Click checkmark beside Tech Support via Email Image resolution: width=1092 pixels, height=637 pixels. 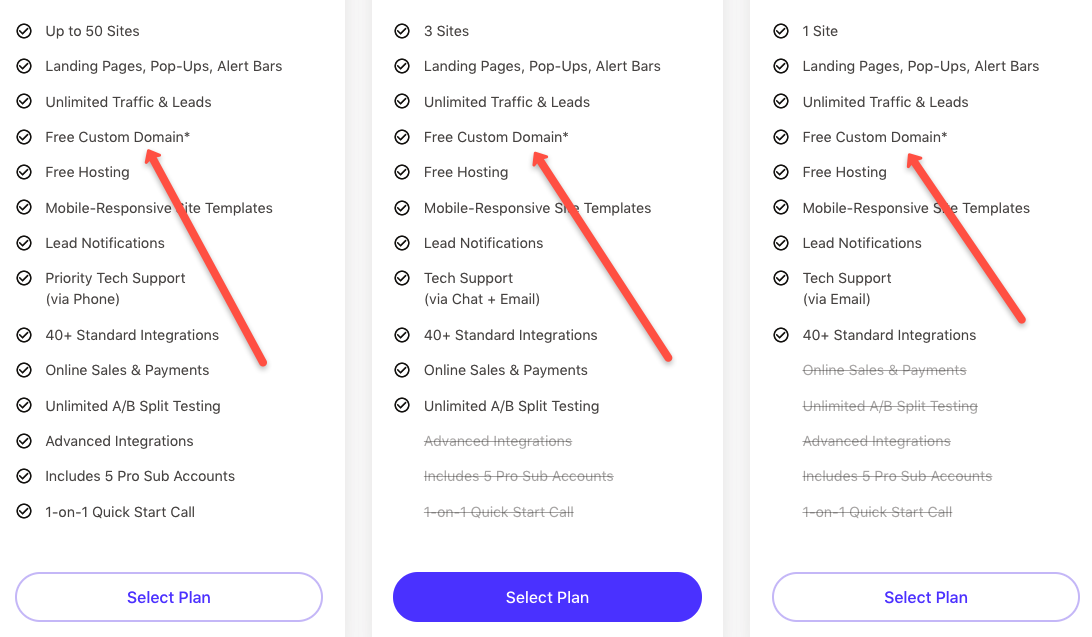(781, 278)
